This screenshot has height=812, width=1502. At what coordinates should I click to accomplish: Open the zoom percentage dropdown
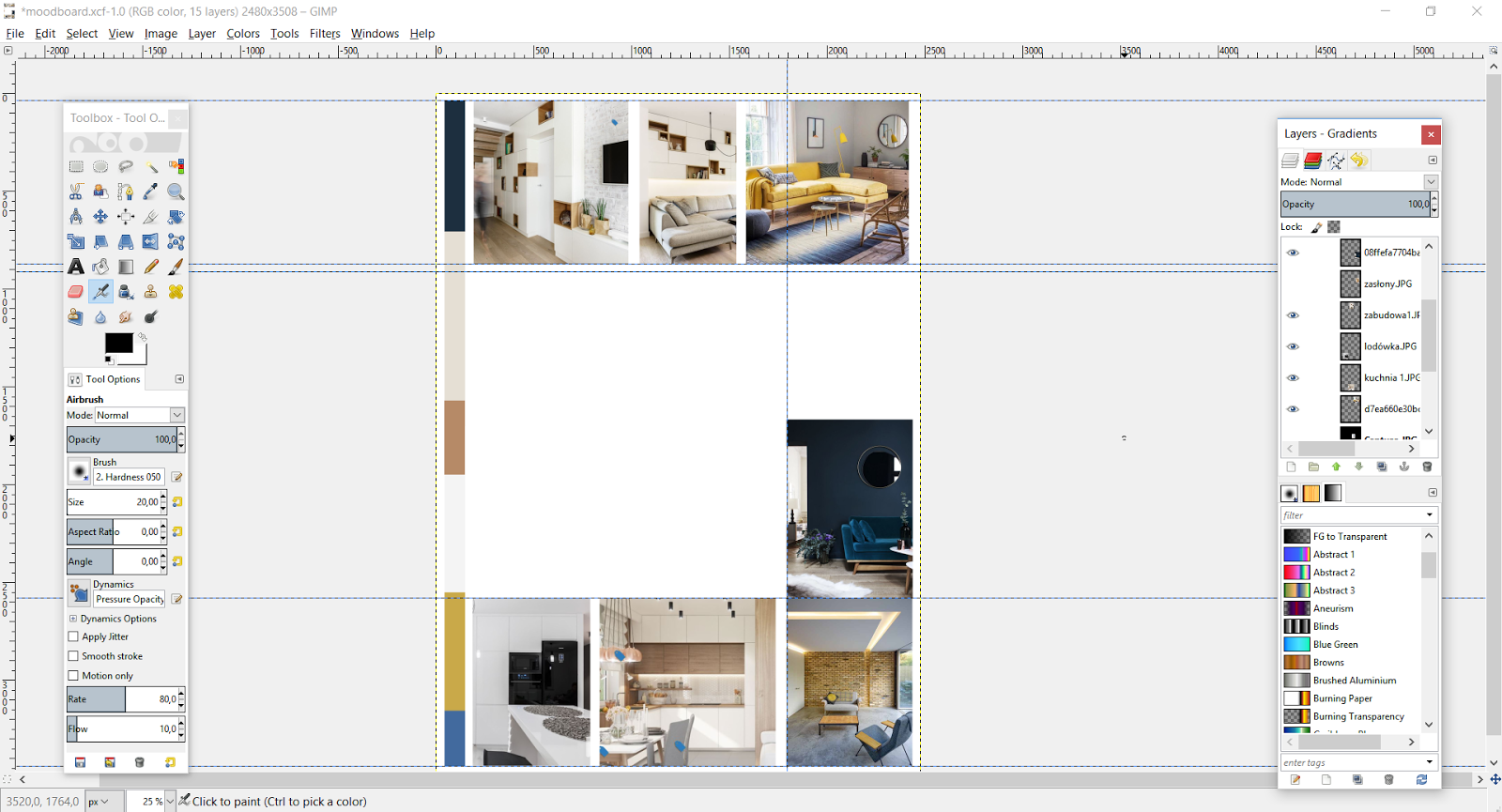pos(170,802)
